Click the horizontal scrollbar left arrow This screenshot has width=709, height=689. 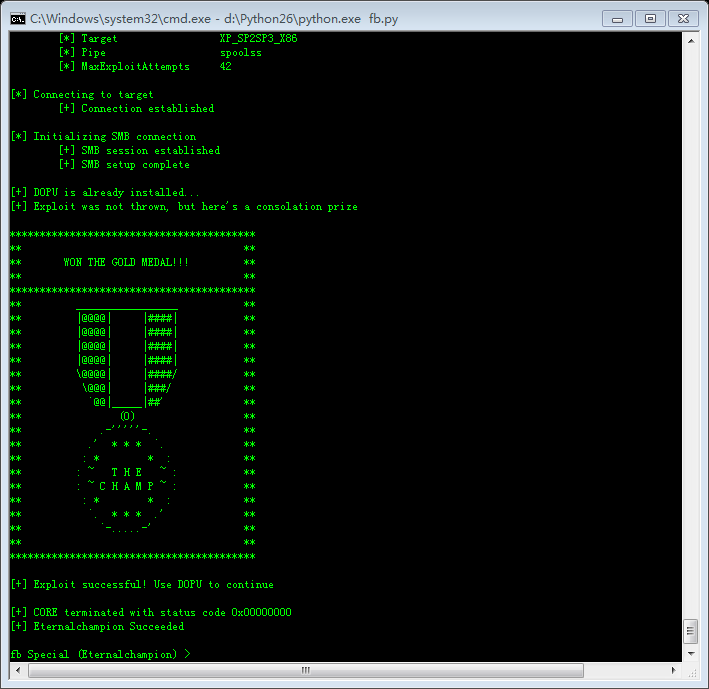(17, 670)
